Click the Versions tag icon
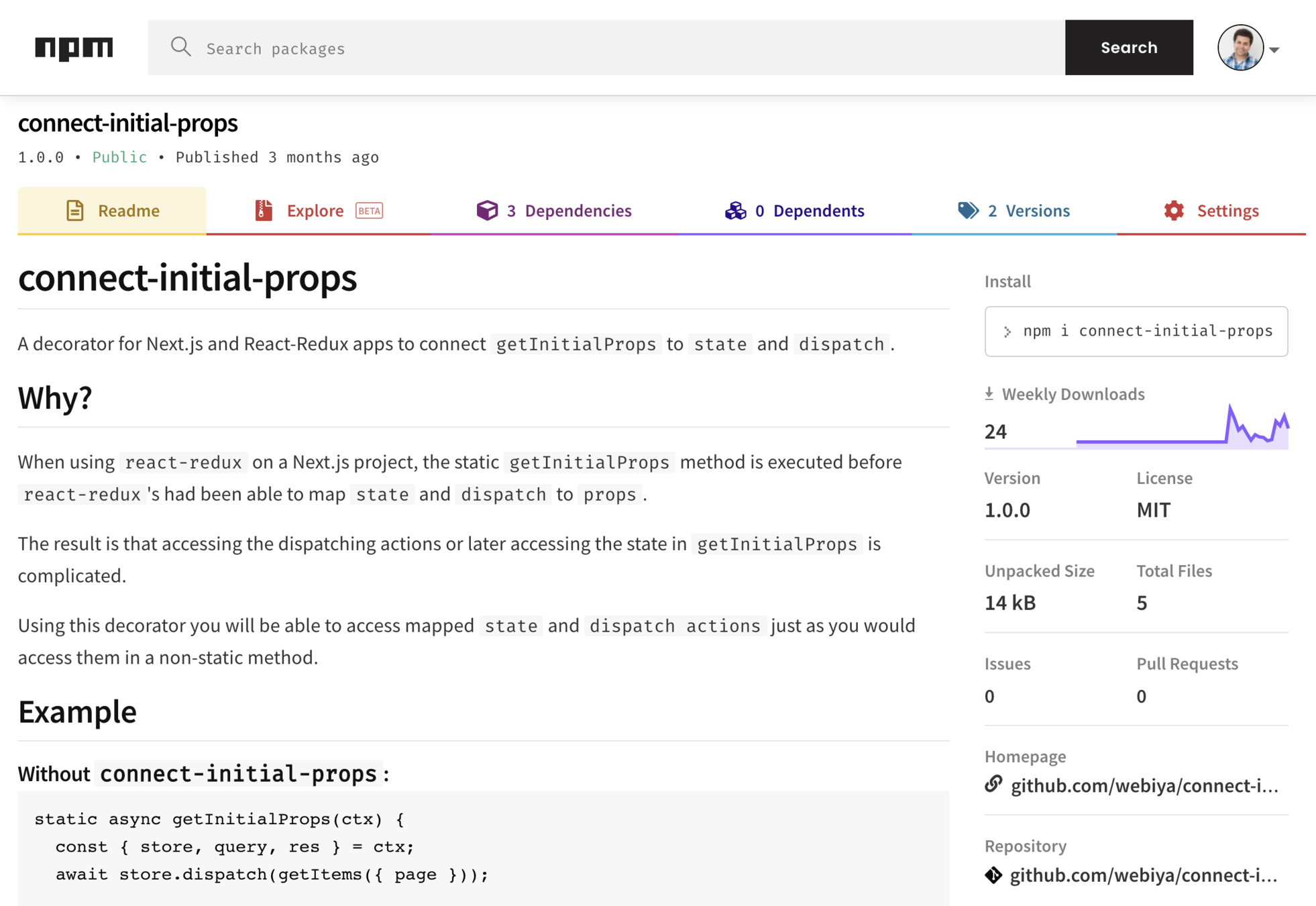The image size is (1316, 906). click(967, 211)
